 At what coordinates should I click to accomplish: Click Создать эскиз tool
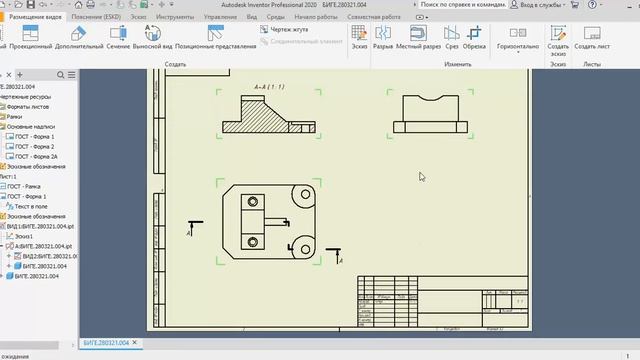pos(558,41)
